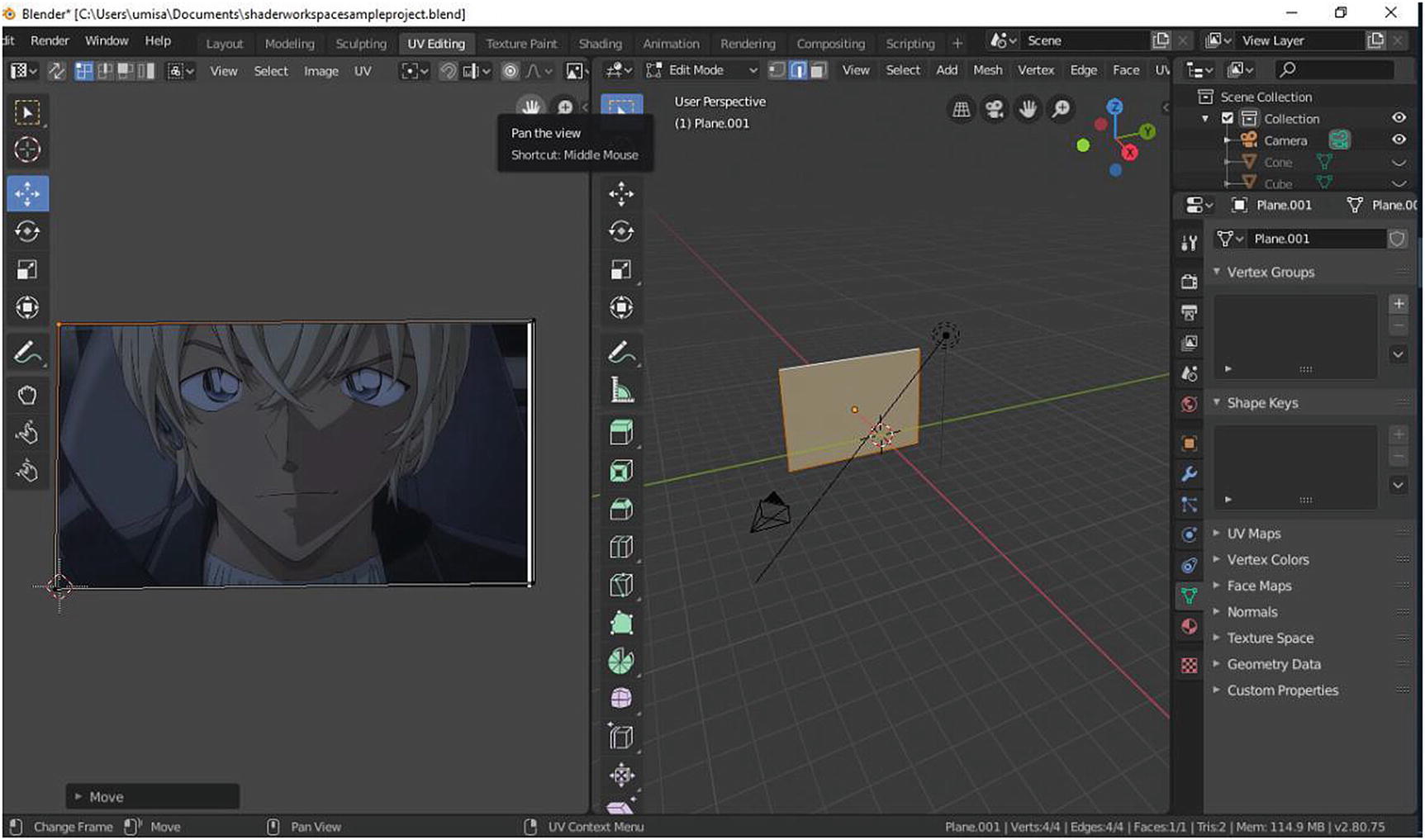
Task: Click the anime image in the UV editor
Action: pyautogui.click(x=293, y=453)
